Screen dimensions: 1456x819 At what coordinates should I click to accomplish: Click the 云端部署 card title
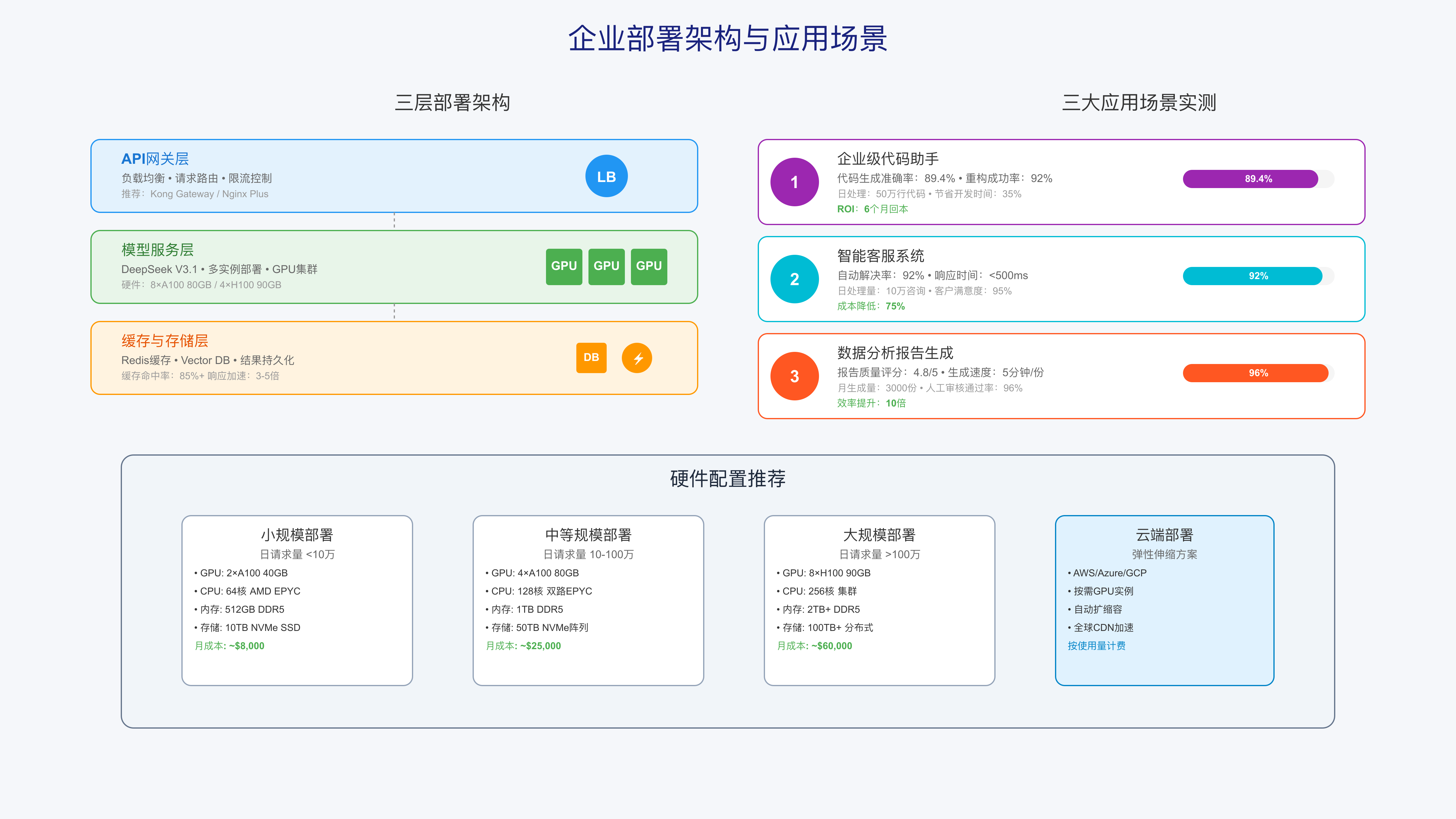tap(1164, 535)
